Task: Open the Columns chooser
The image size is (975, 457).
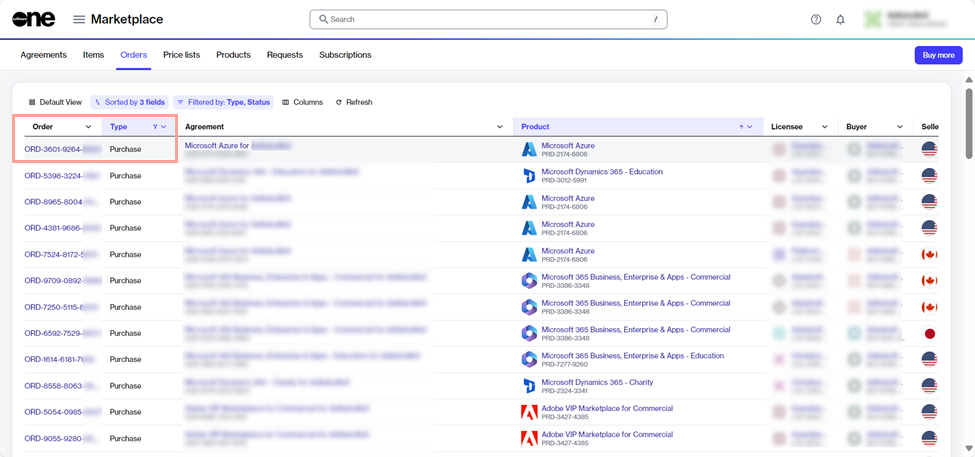Action: (x=286, y=102)
